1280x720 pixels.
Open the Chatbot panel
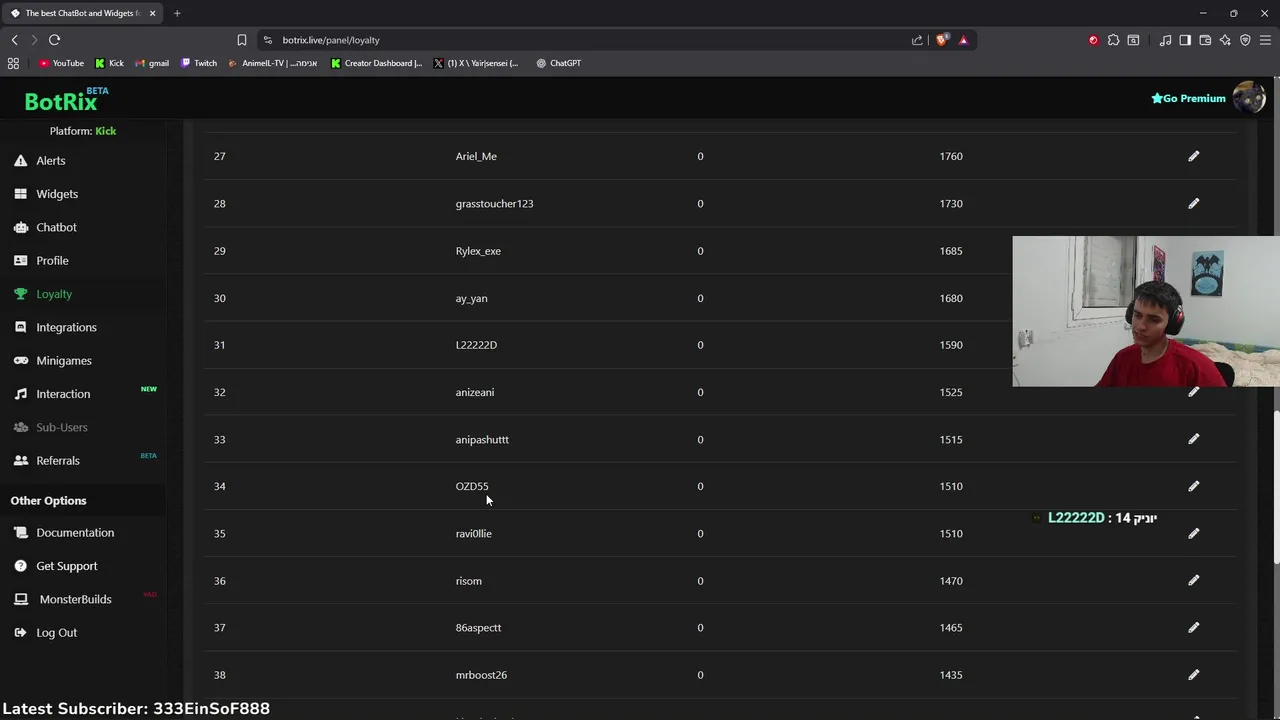(56, 227)
